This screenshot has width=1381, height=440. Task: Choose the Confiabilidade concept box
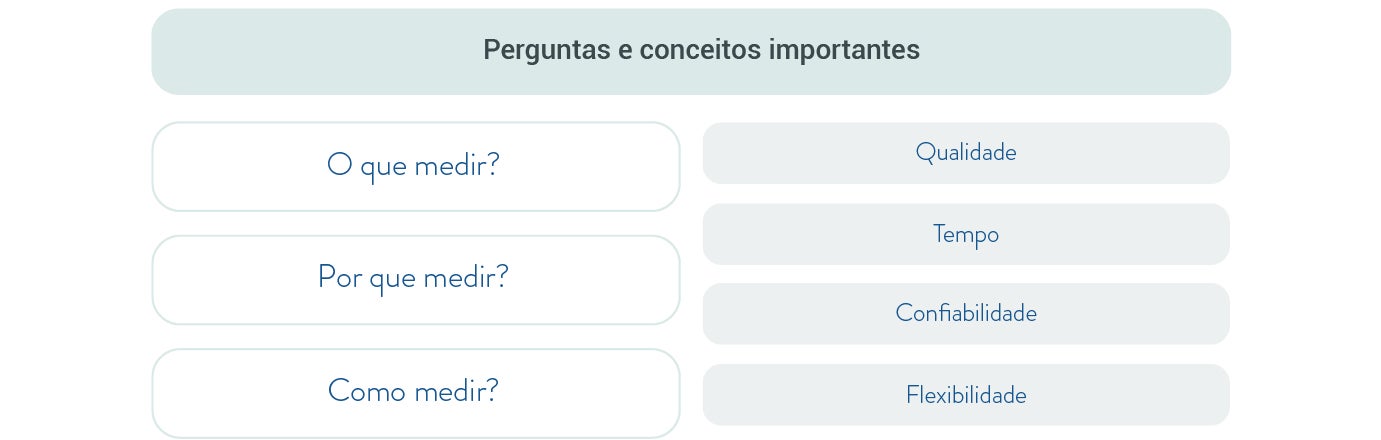pos(966,314)
